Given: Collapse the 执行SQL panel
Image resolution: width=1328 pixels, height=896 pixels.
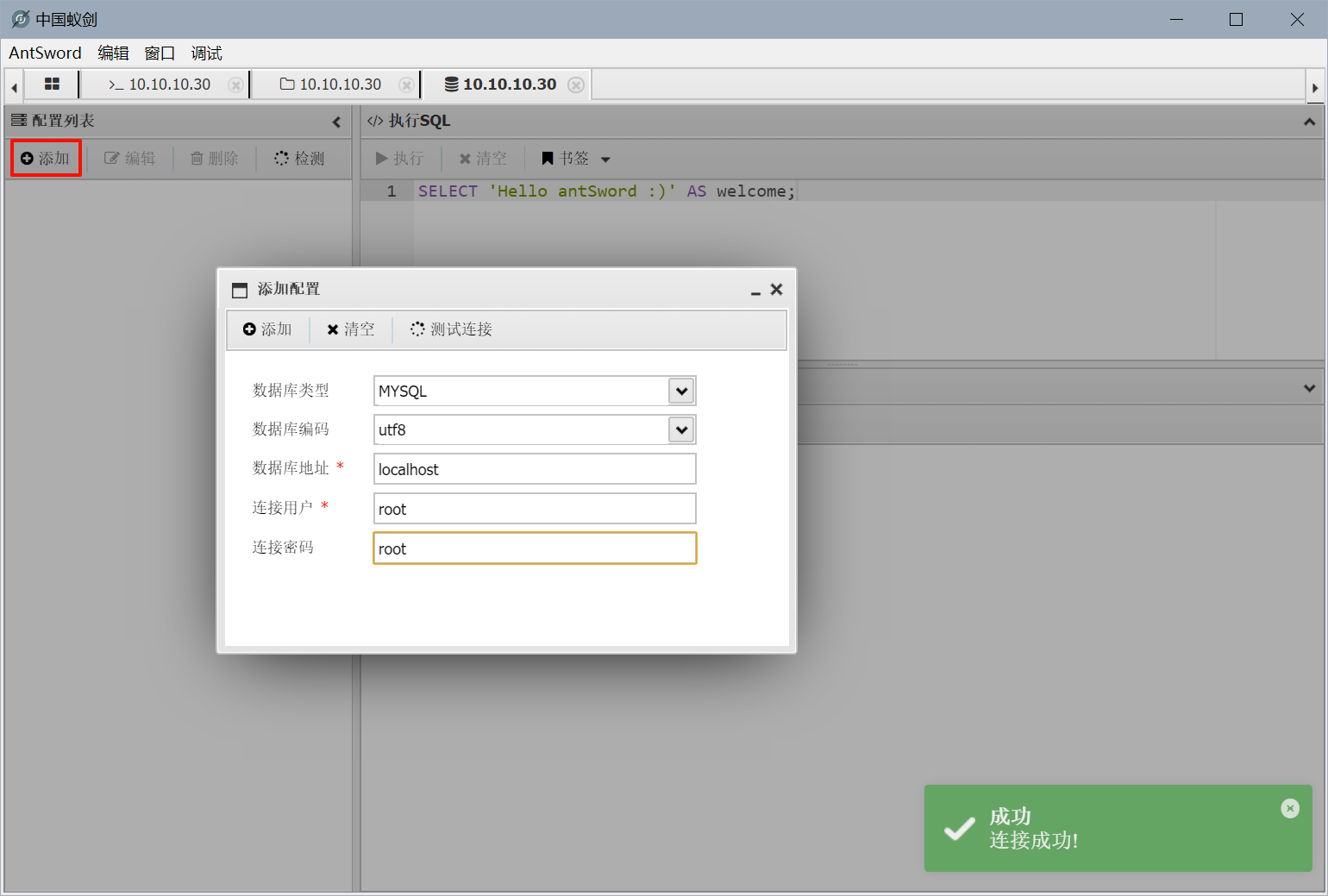Looking at the screenshot, I should (x=1309, y=122).
